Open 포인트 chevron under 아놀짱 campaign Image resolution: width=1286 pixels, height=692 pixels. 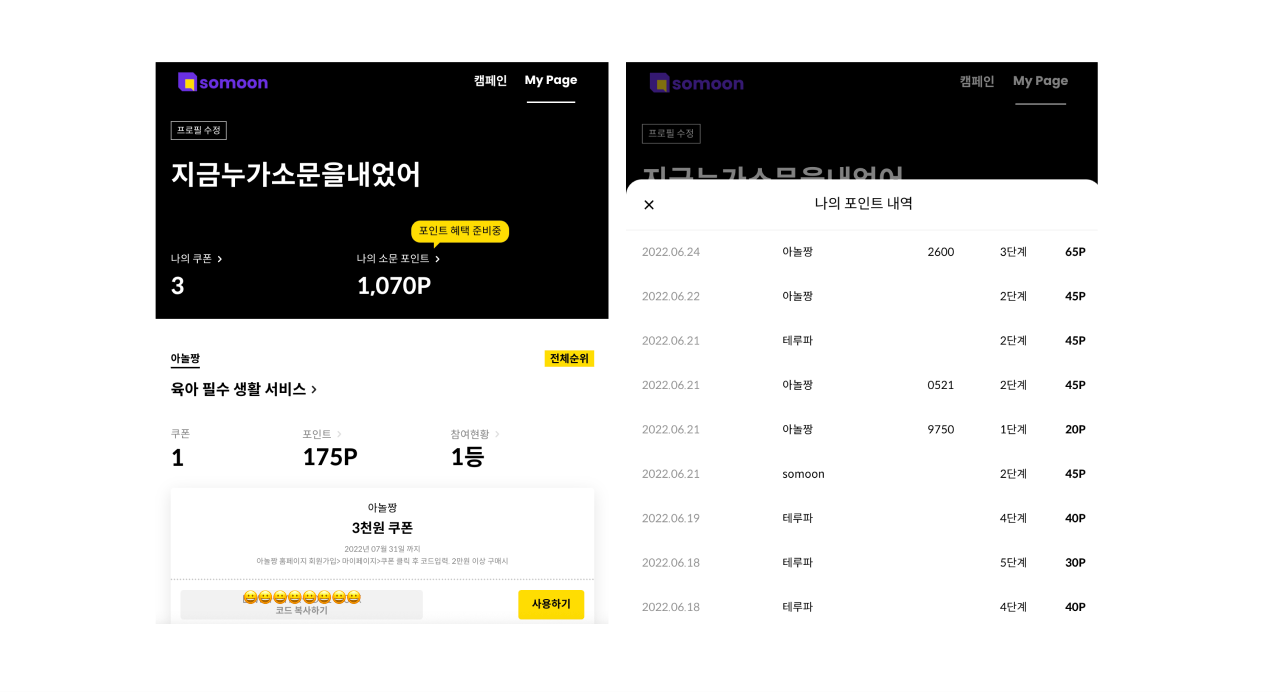click(x=339, y=434)
